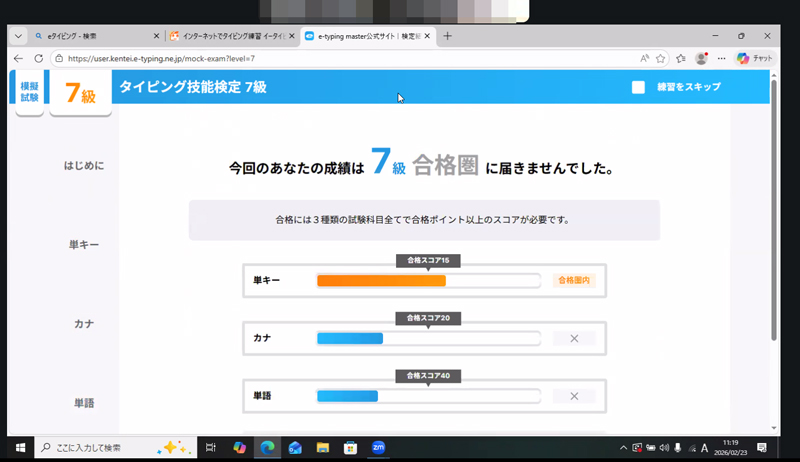Select はじめに in the left sidebar
Viewport: 800px width, 462px height.
[x=84, y=165]
